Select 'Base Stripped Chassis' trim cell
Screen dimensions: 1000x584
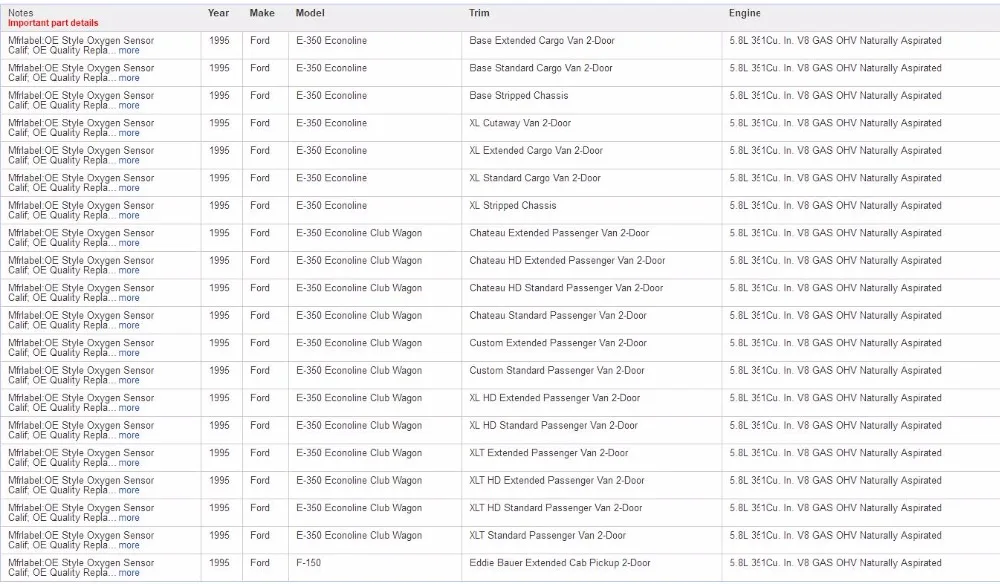click(518, 96)
